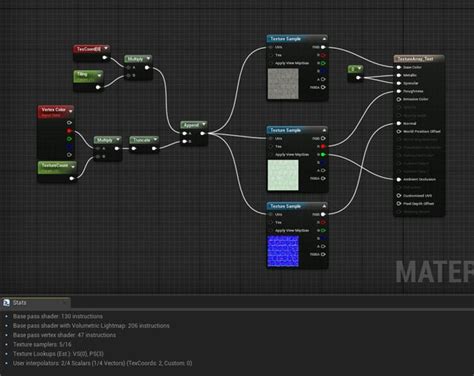474x376 pixels.
Task: Toggle Apply View MipBias on middle Texture Sample
Action: pyautogui.click(x=271, y=154)
